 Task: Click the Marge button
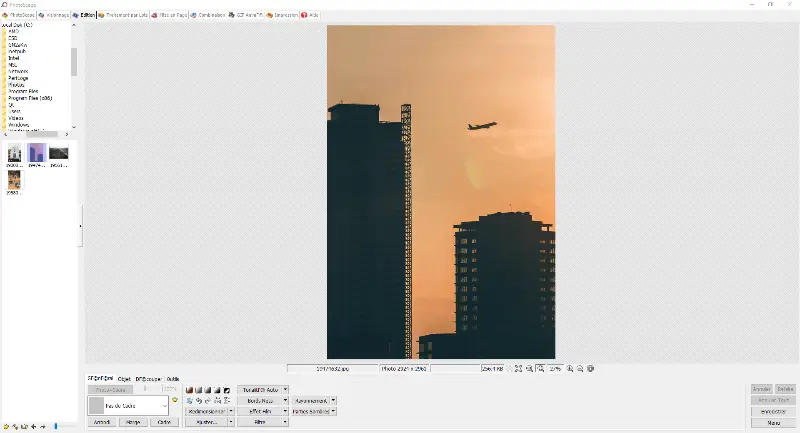click(133, 422)
